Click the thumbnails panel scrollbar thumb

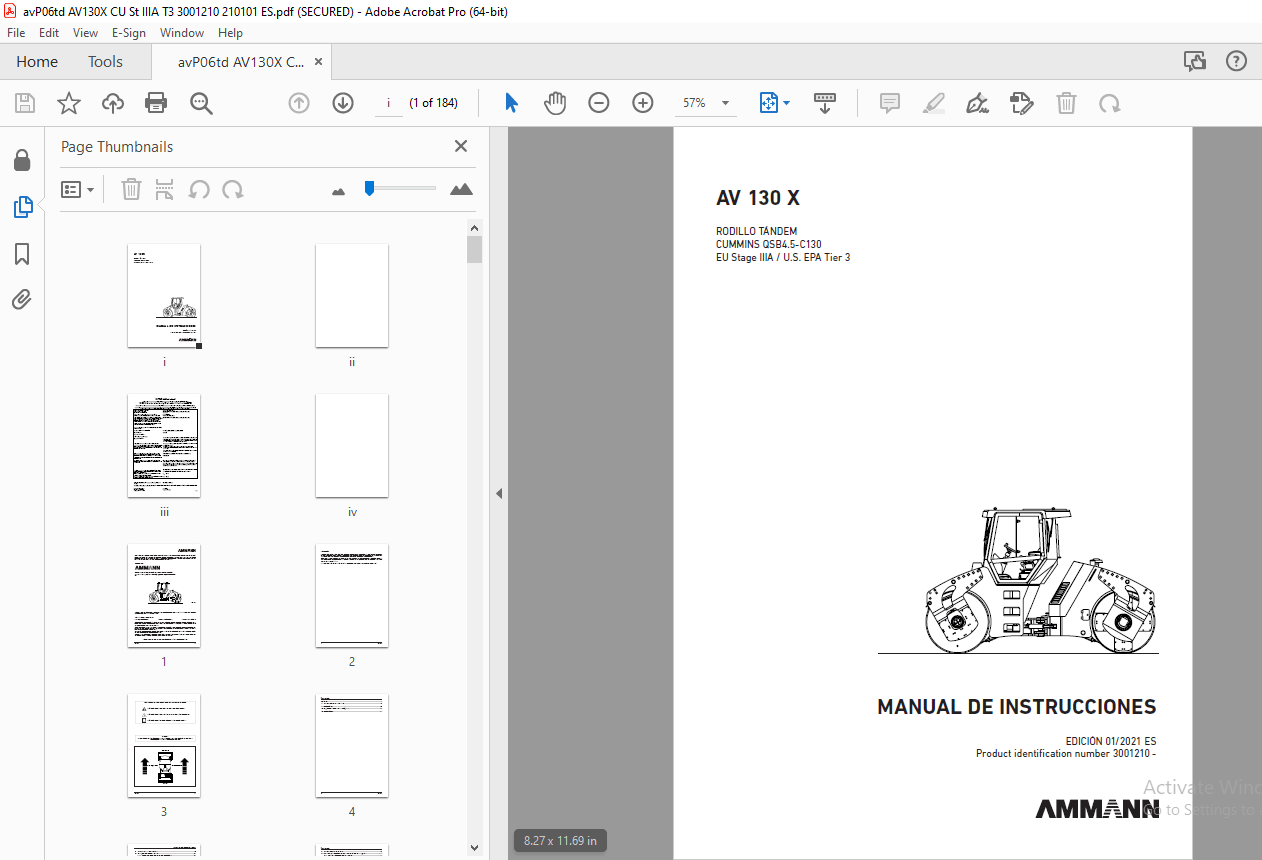(x=474, y=249)
